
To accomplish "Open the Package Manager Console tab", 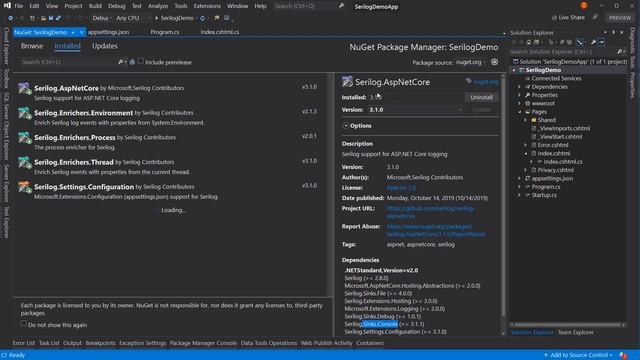I will tap(203, 343).
